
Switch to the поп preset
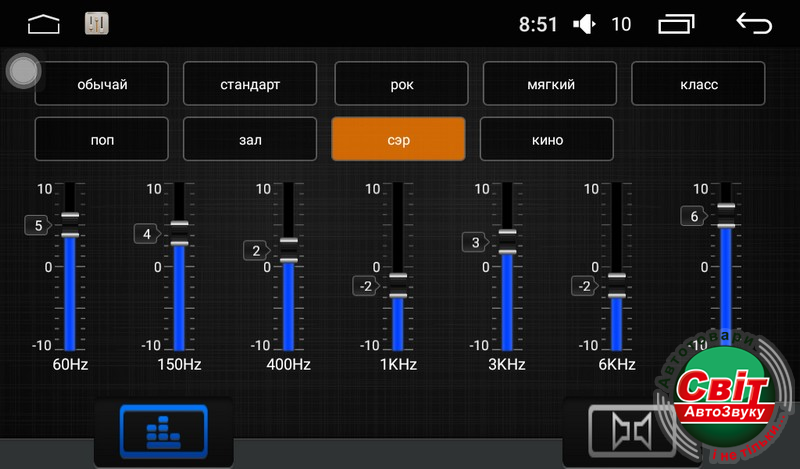coord(102,139)
